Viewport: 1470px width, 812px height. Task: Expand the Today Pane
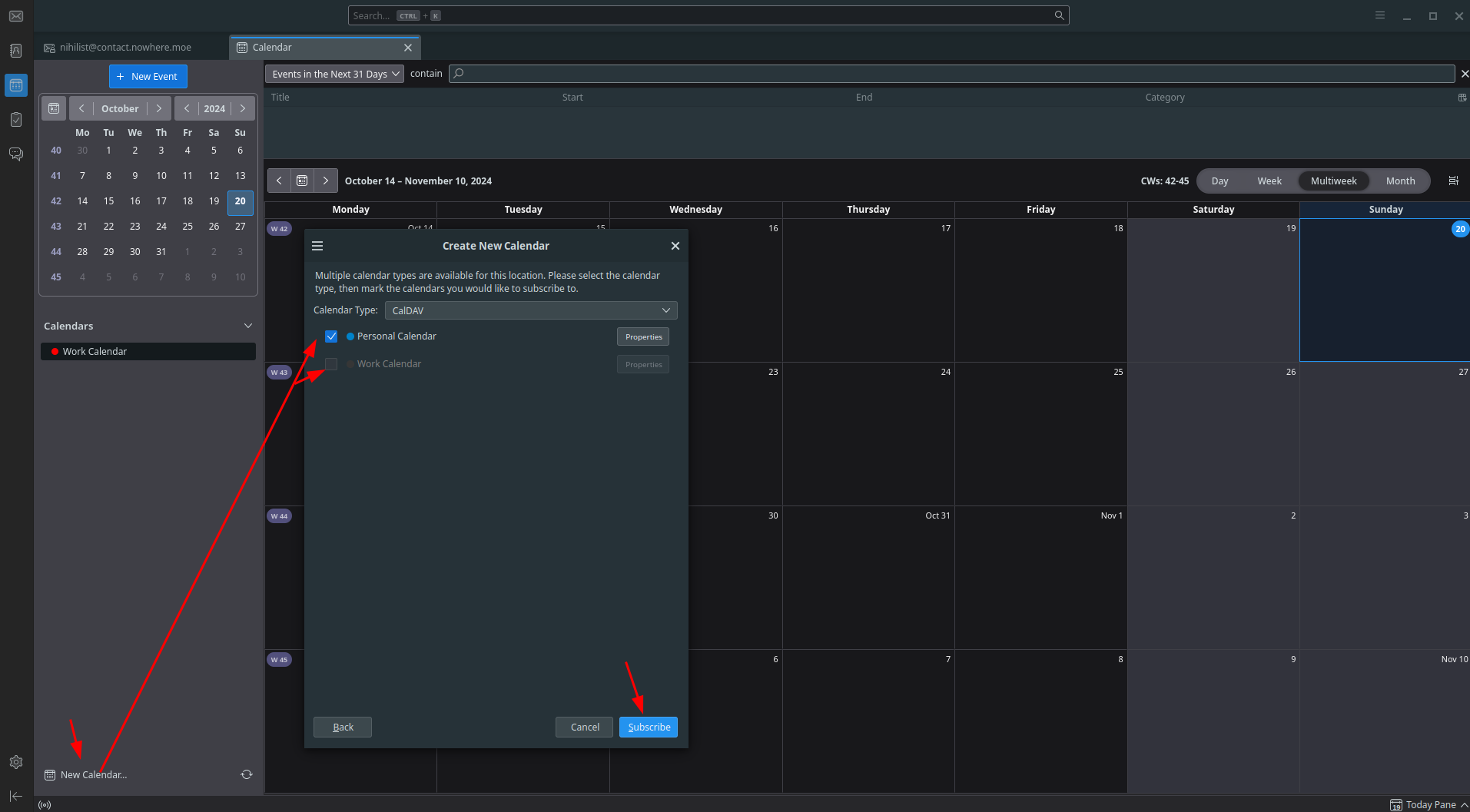point(1429,804)
